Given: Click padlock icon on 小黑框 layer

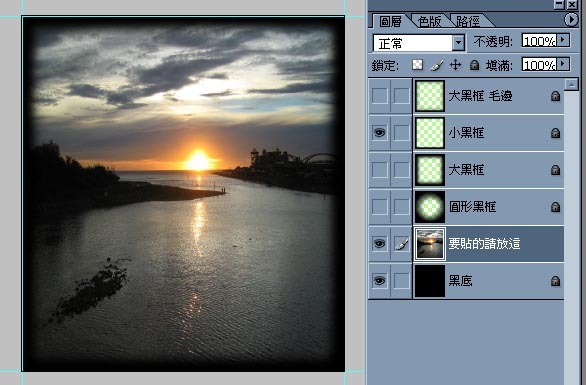Looking at the screenshot, I should (555, 133).
